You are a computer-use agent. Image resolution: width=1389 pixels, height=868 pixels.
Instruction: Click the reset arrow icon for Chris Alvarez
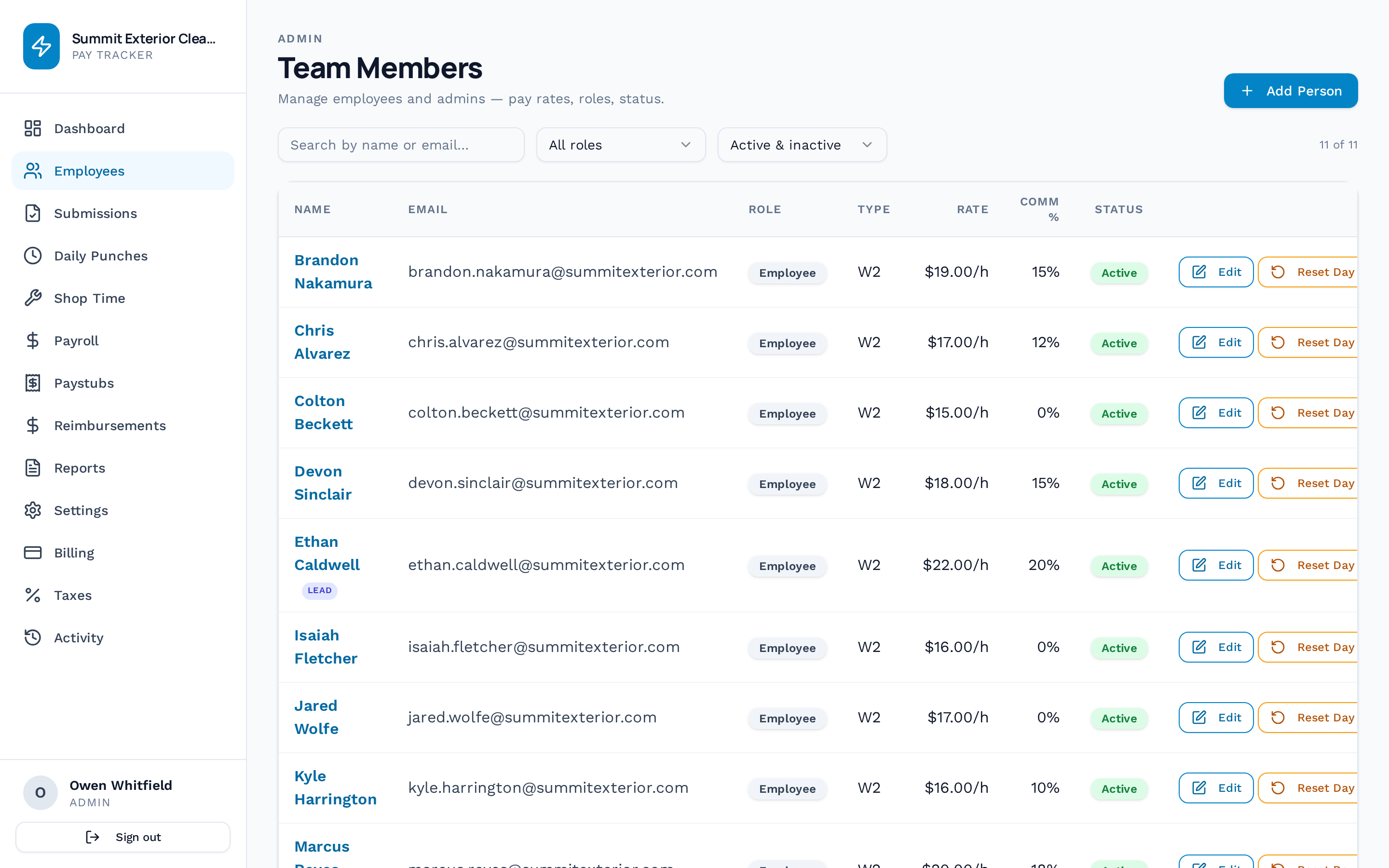click(x=1278, y=343)
